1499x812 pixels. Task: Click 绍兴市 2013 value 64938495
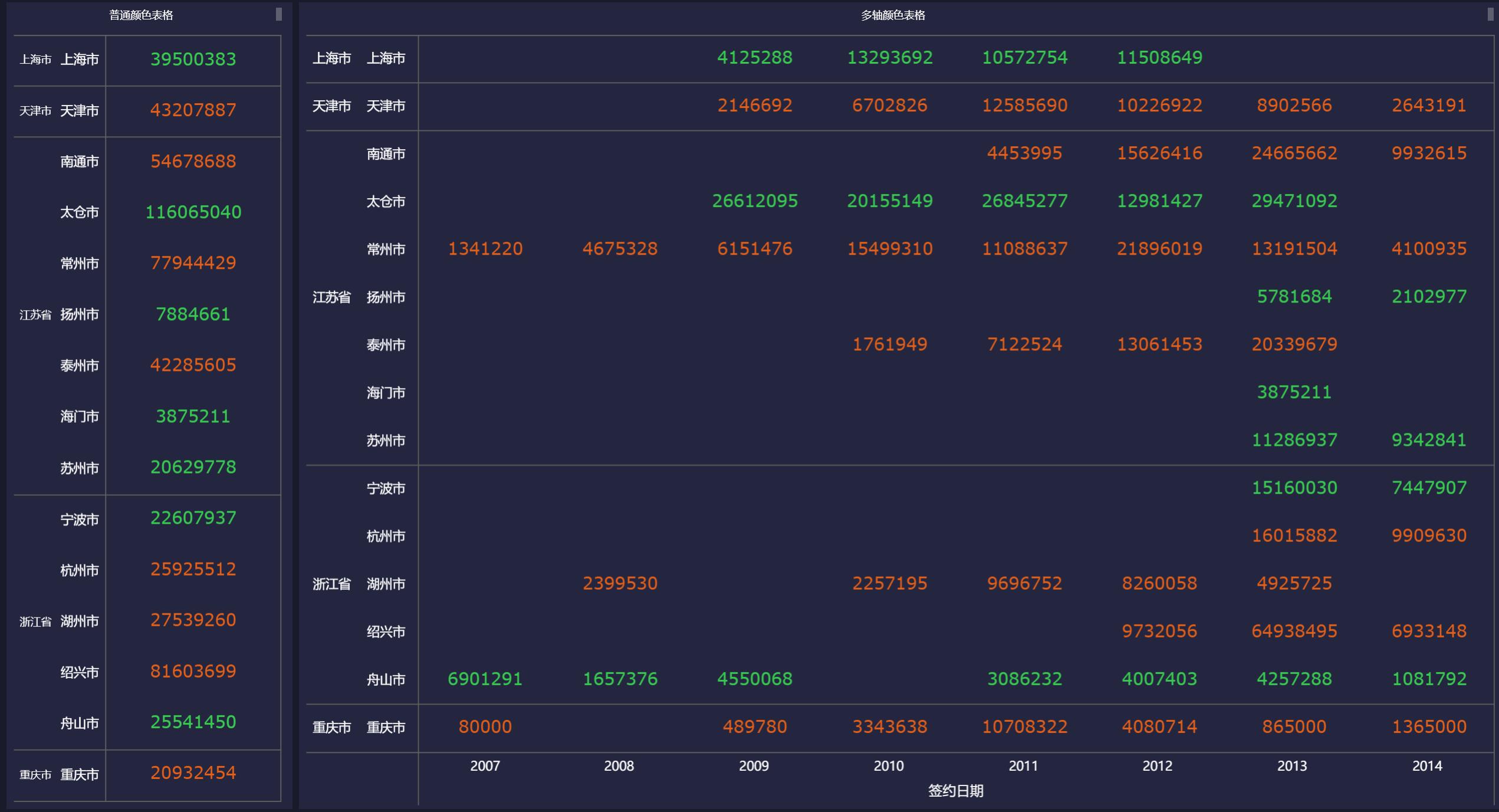(1294, 631)
